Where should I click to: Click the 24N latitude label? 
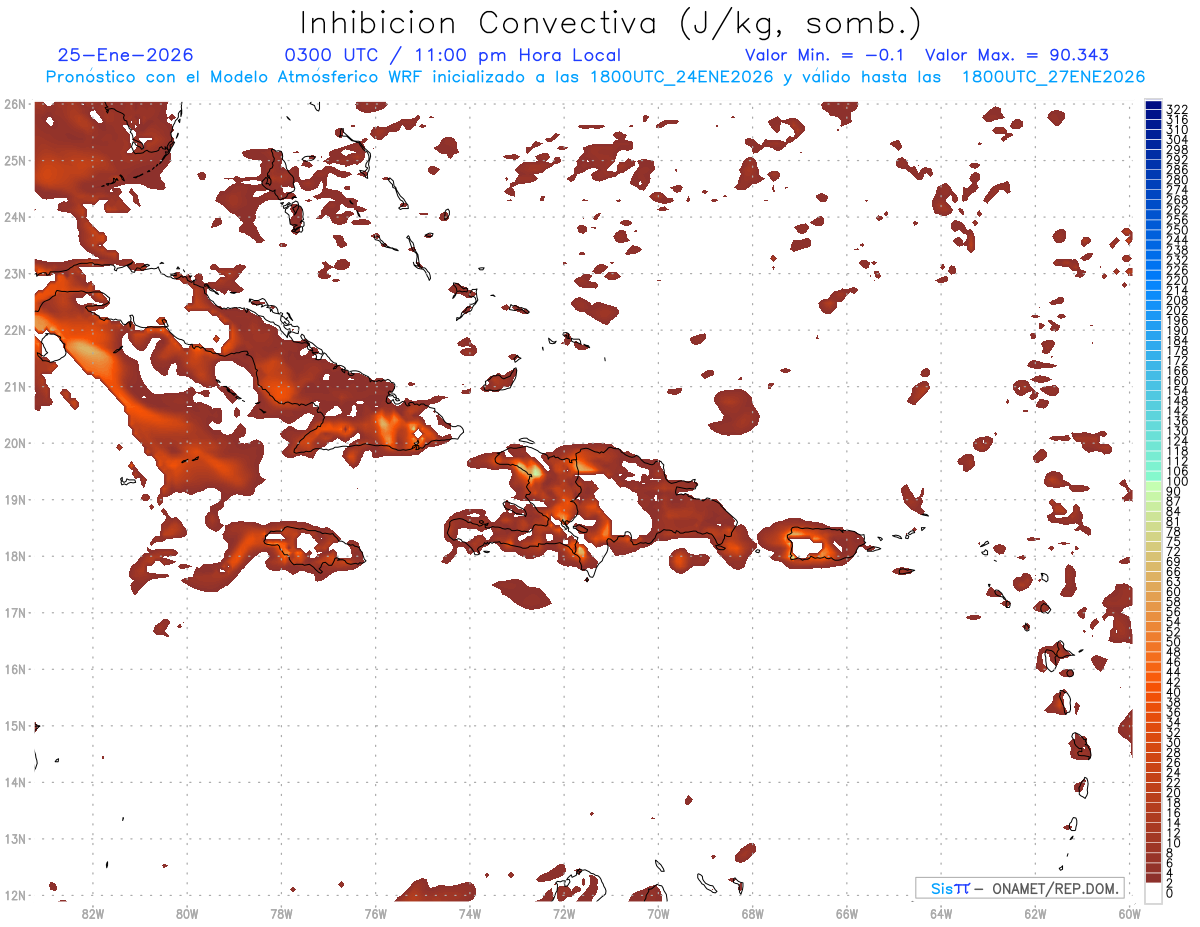click(14, 217)
